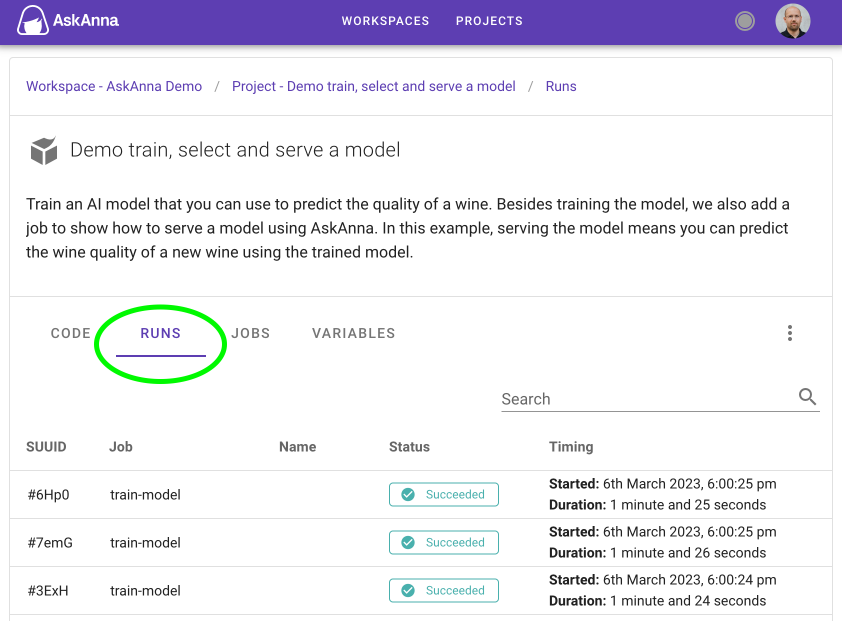Click the project cube icon
The image size is (842, 621).
[x=44, y=151]
